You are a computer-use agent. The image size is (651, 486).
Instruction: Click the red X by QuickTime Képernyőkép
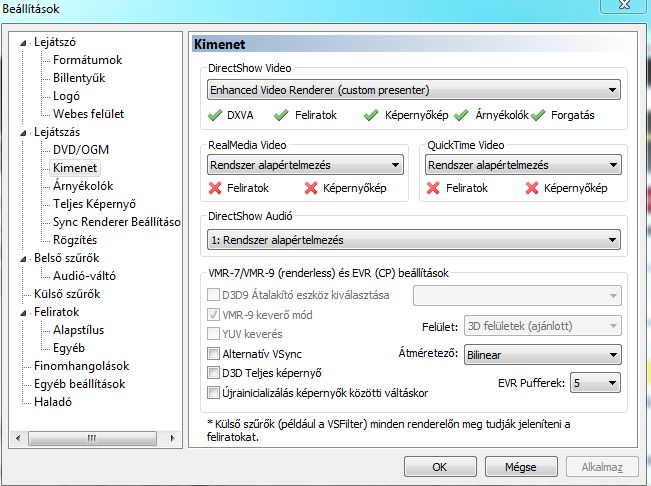coord(532,188)
